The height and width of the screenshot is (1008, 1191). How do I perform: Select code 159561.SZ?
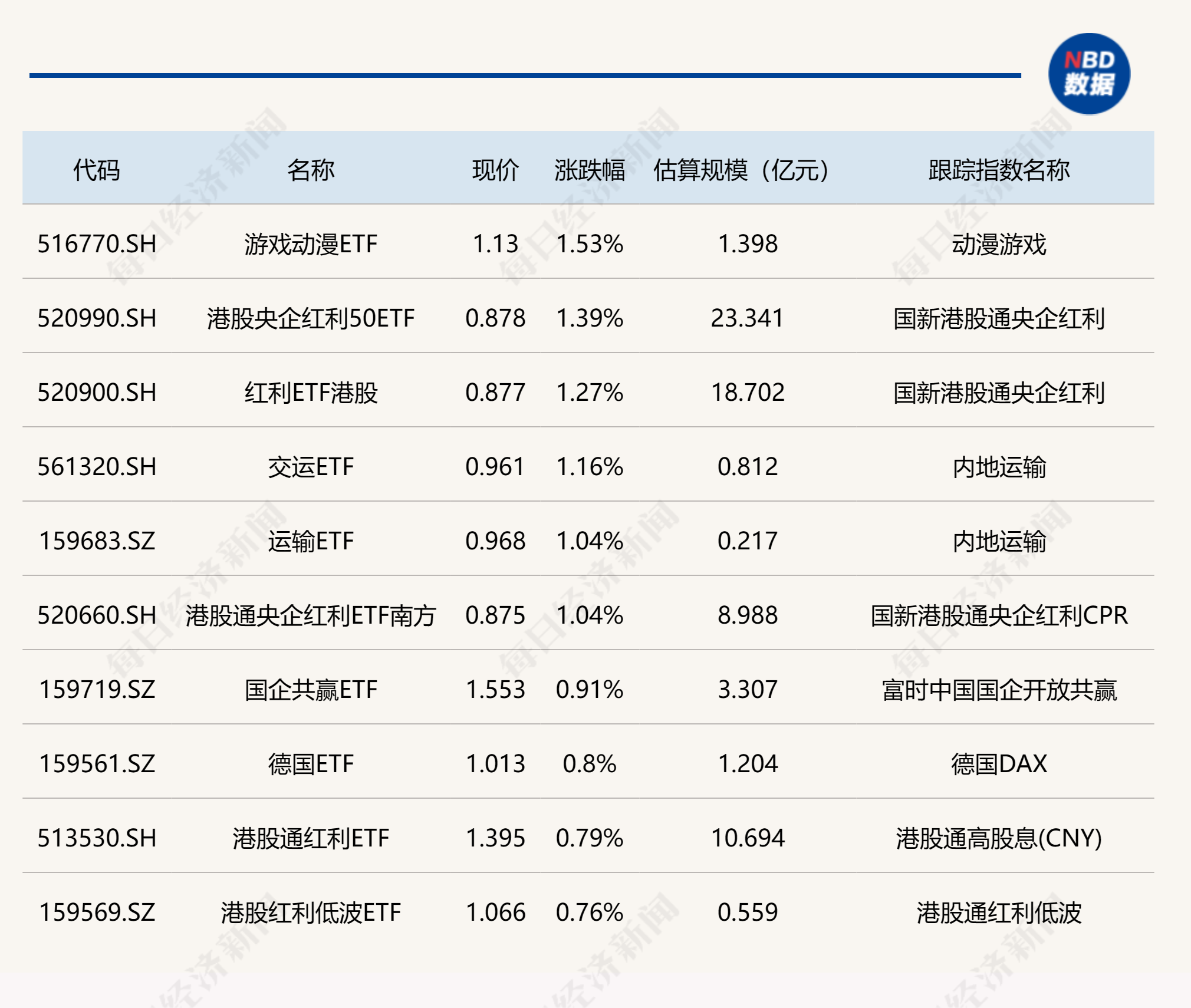pyautogui.click(x=97, y=764)
